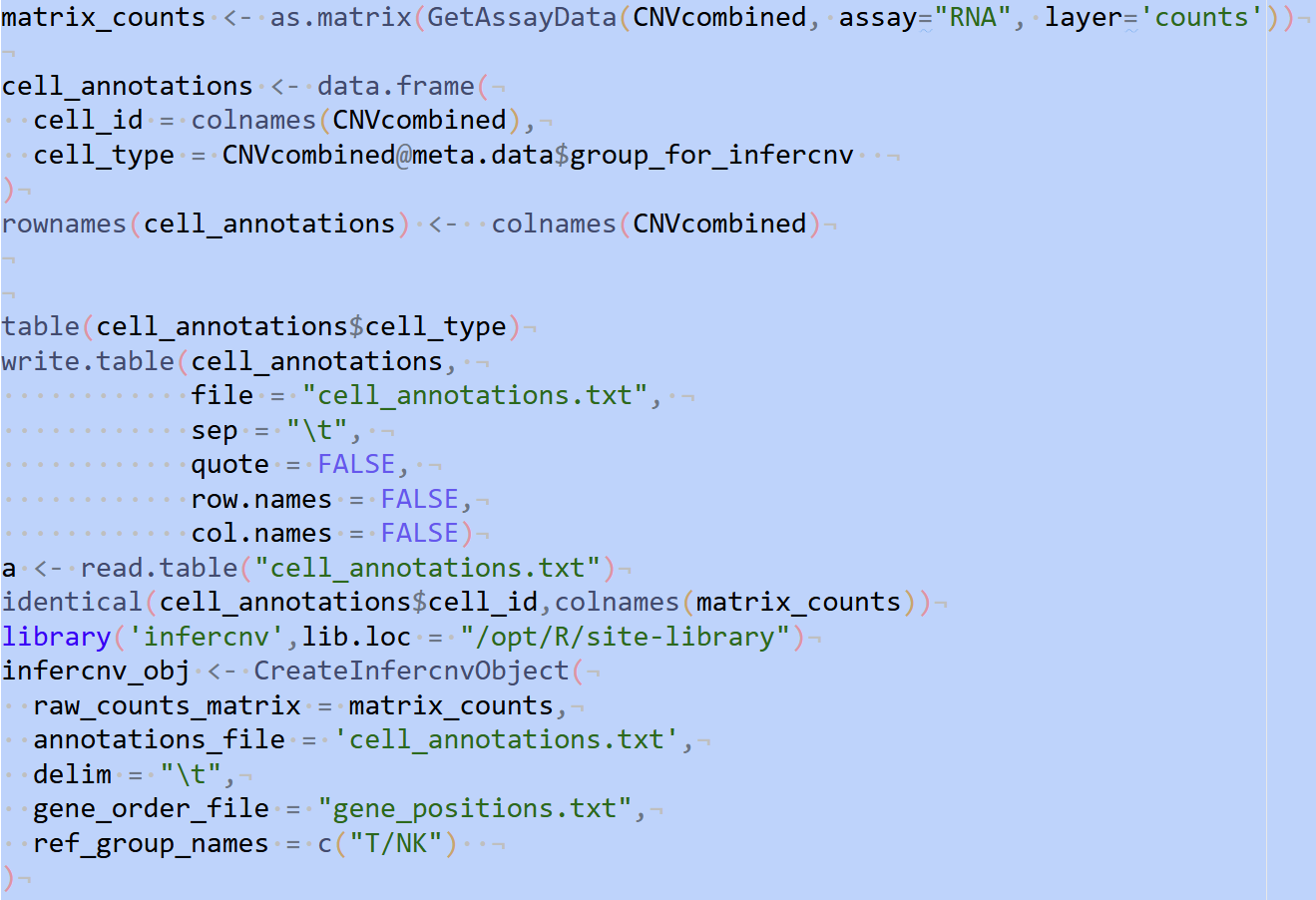The image size is (1316, 900).
Task: Click library keyword
Action: [x=57, y=638]
